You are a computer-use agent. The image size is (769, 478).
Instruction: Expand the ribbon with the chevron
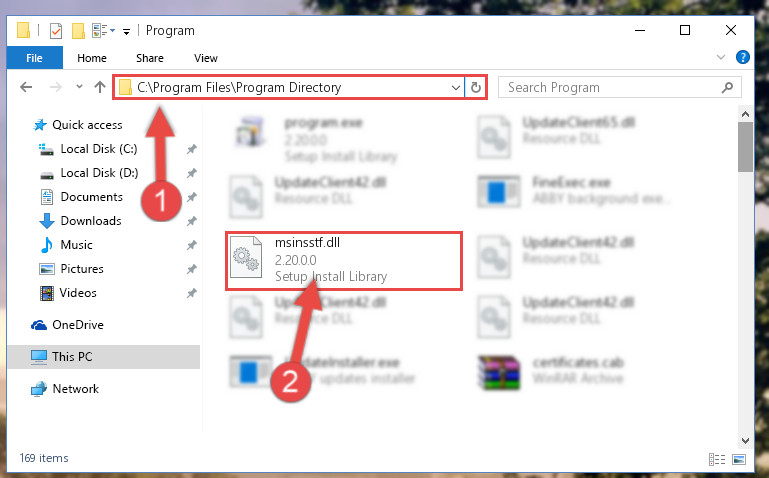point(720,57)
